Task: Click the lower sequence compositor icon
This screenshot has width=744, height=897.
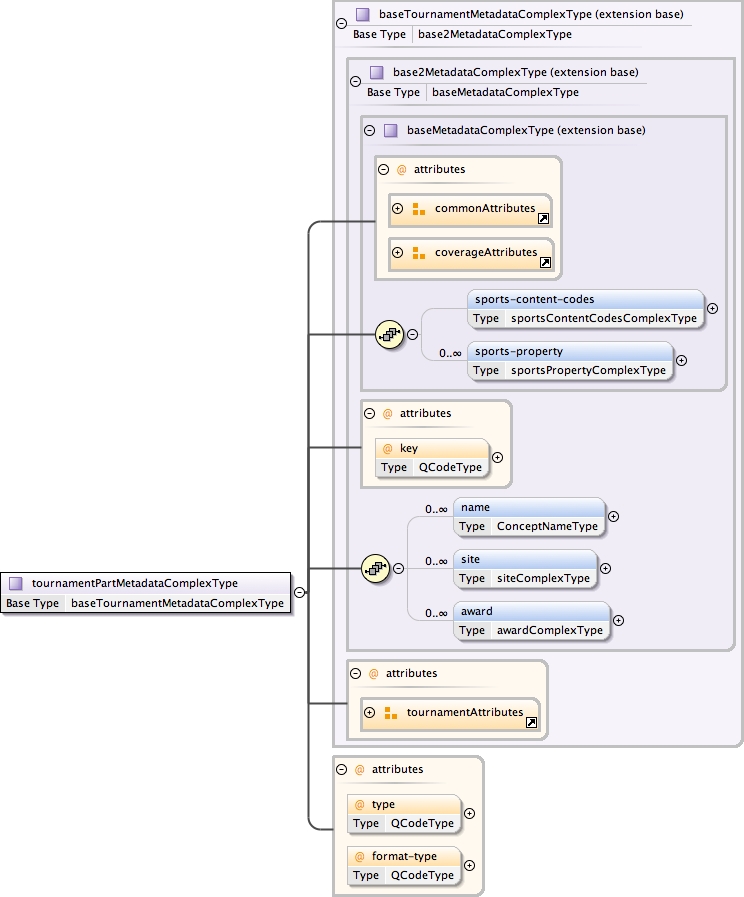Action: pos(374,568)
